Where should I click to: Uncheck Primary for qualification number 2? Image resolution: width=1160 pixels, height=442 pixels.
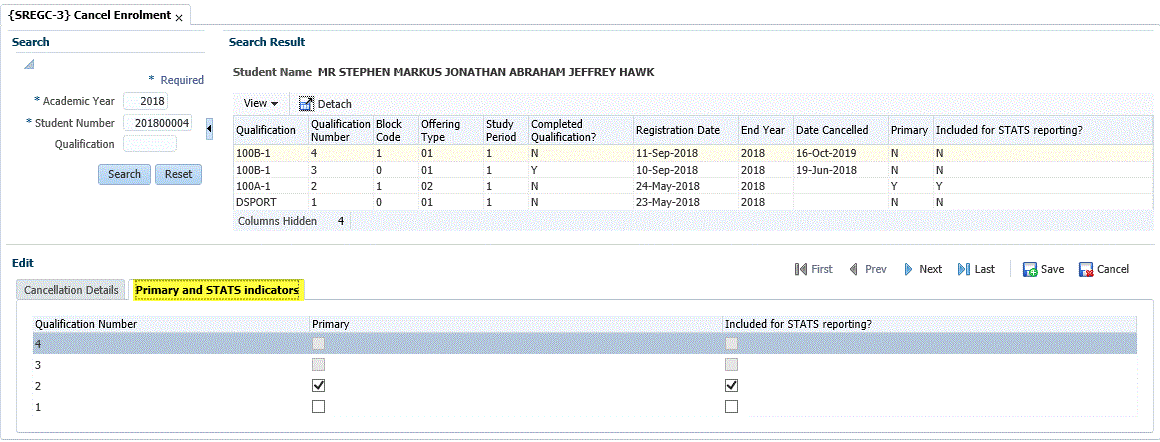pyautogui.click(x=319, y=385)
